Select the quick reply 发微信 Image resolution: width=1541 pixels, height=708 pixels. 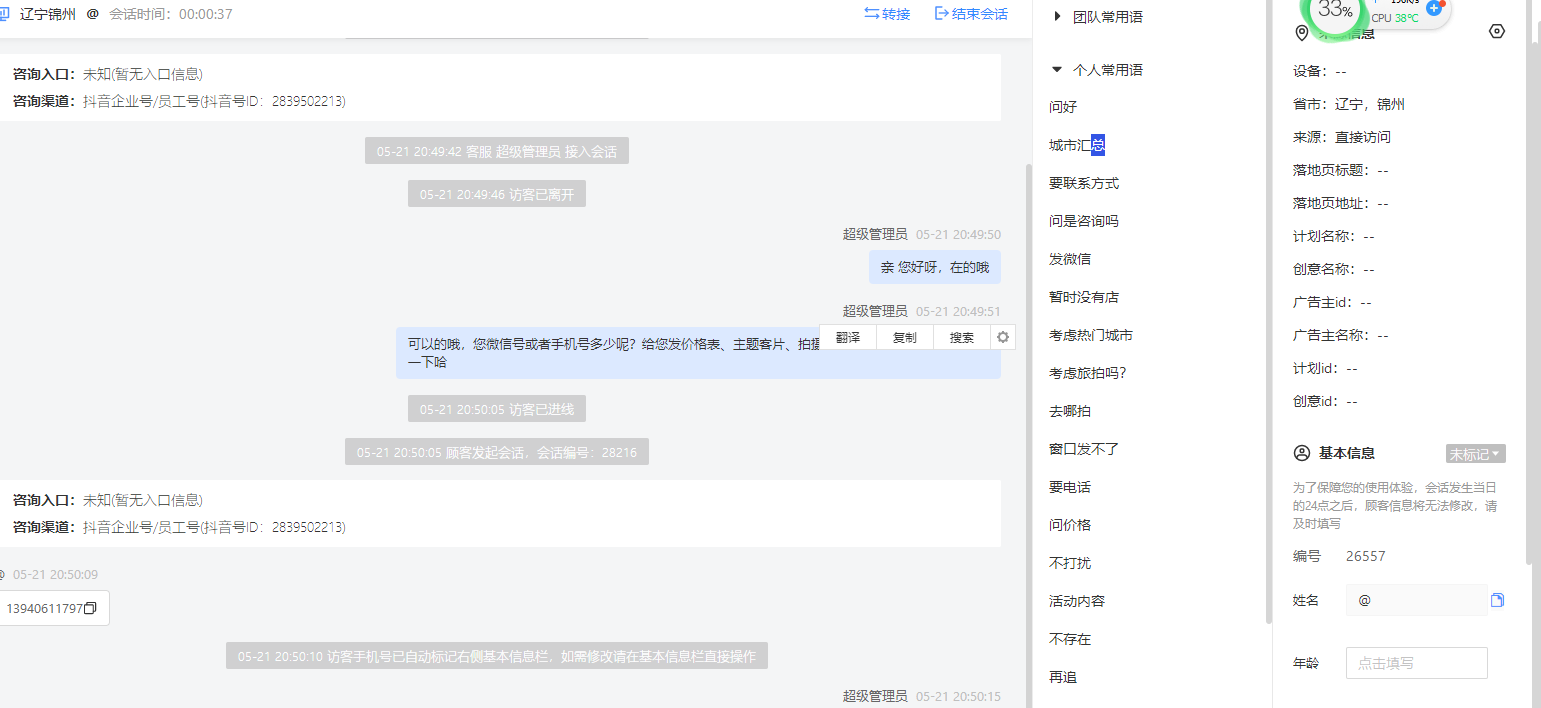[x=1070, y=259]
